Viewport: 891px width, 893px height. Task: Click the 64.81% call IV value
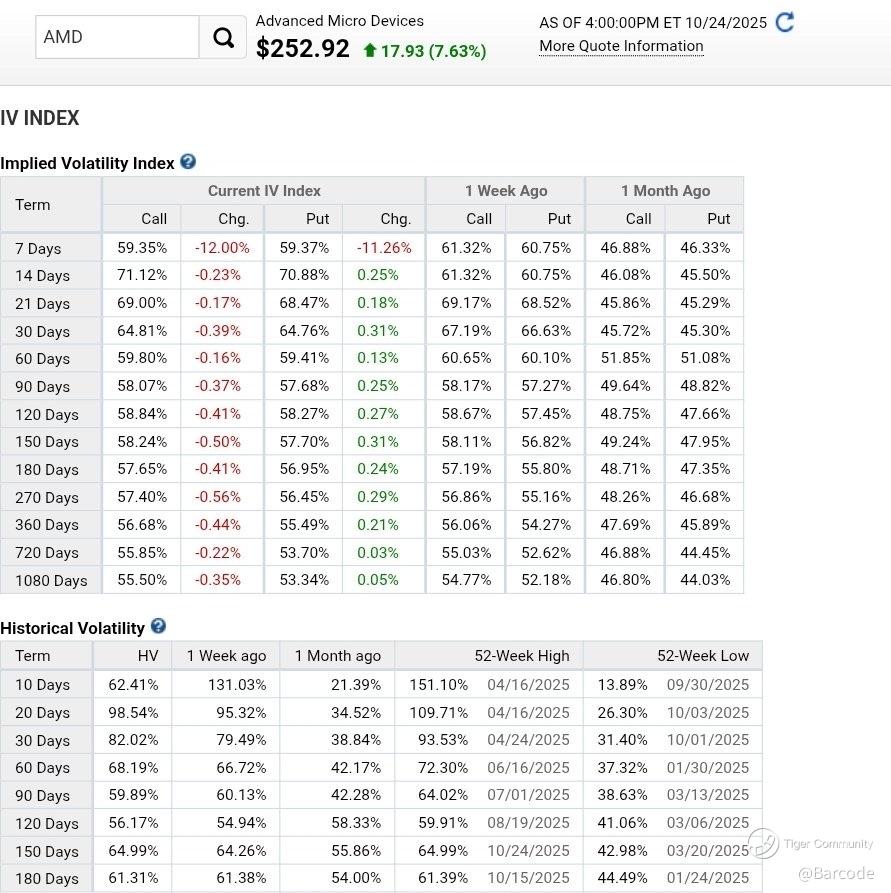tap(142, 331)
